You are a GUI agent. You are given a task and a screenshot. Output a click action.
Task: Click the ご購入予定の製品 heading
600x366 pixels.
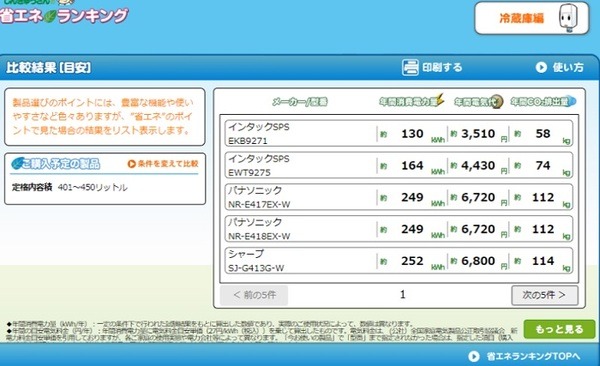click(61, 163)
